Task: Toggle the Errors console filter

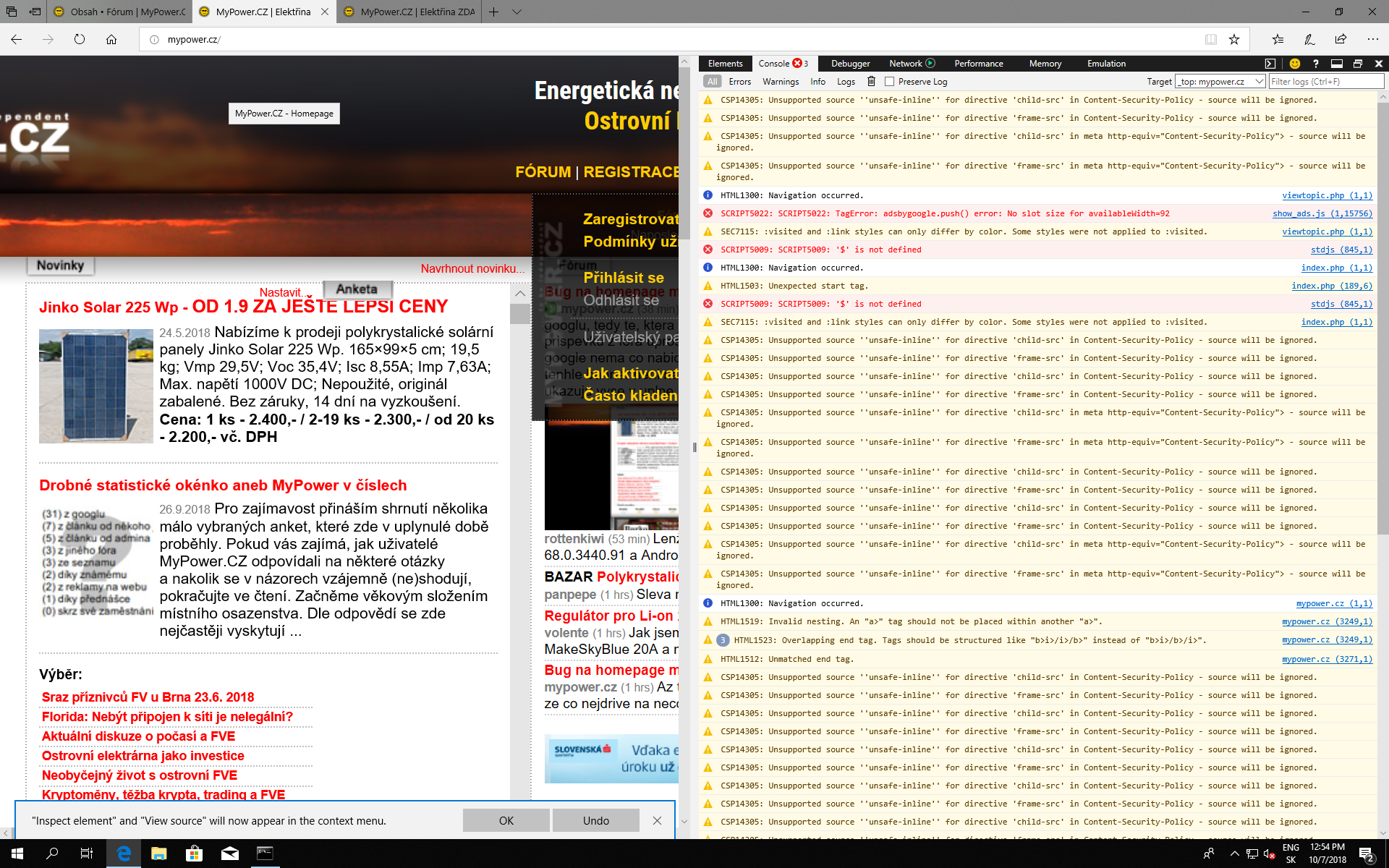Action: click(x=739, y=82)
